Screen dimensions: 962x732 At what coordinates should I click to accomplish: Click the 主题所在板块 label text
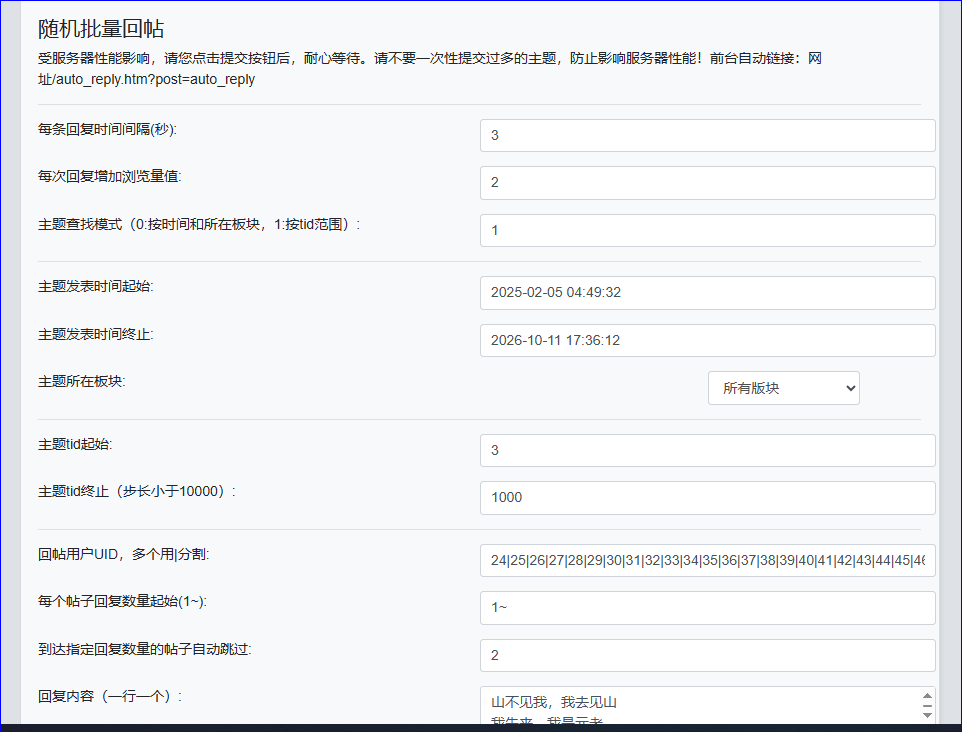click(x=82, y=382)
